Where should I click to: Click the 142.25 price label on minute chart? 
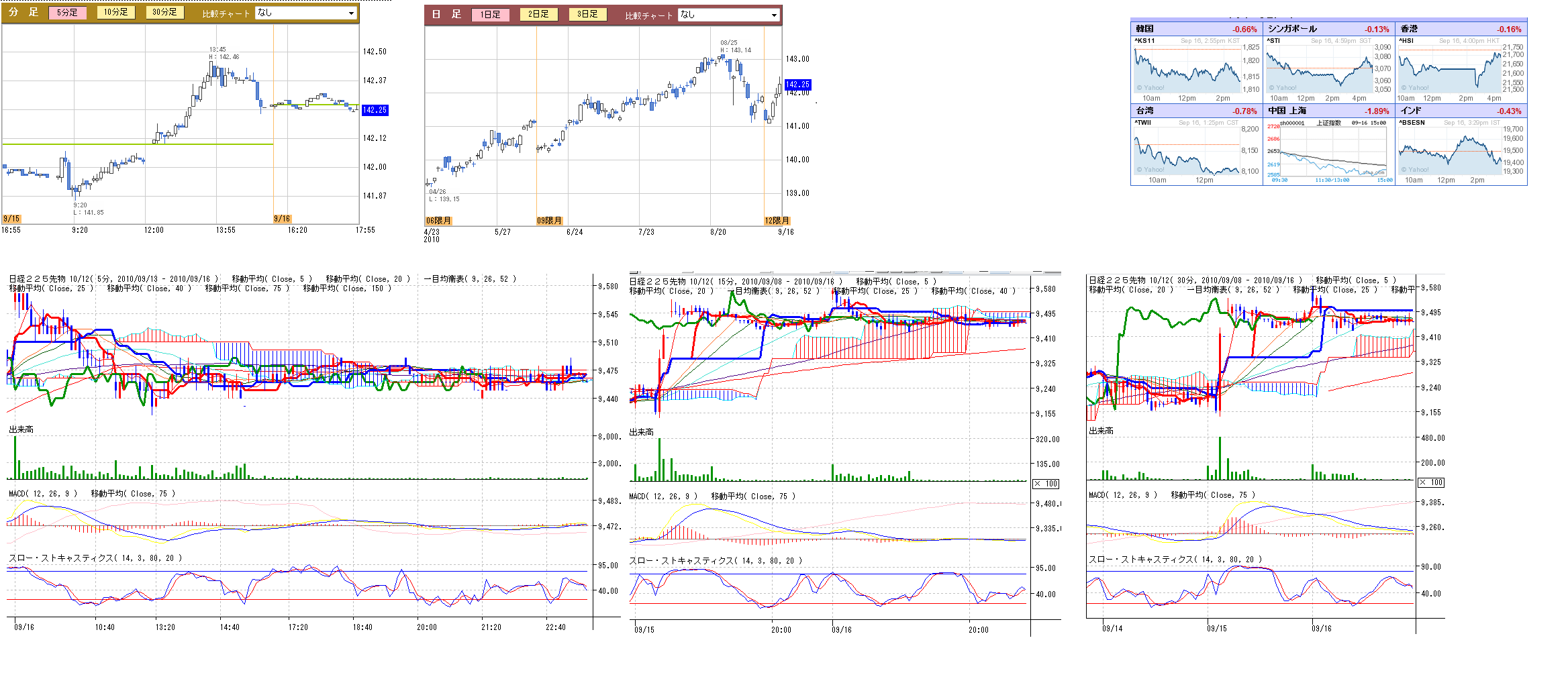coord(375,110)
